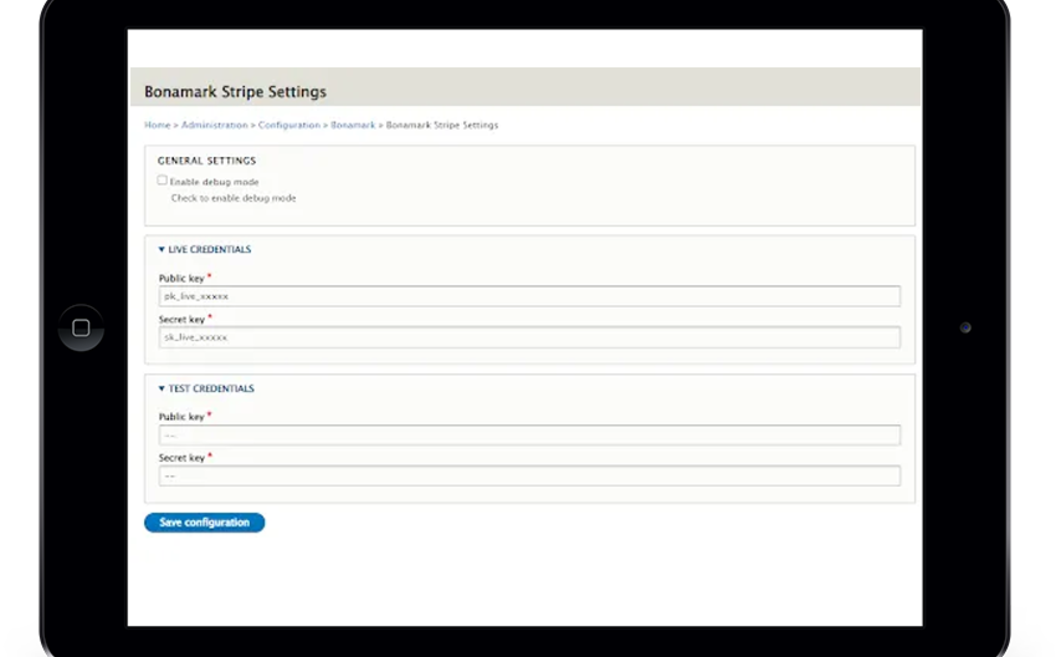Click the live Public key field
Image resolution: width=1056 pixels, height=657 pixels.
[529, 296]
